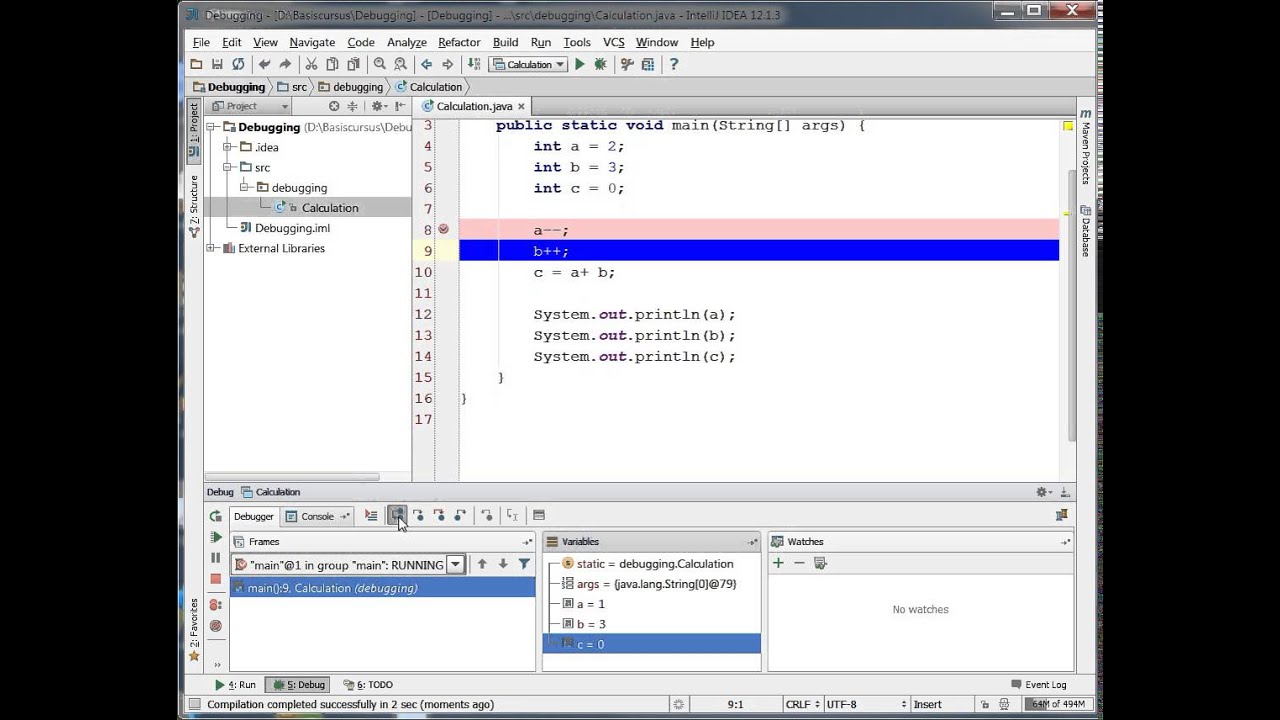Close the Calculation.java editor tab
Image resolution: width=1280 pixels, height=720 pixels.
click(x=521, y=106)
